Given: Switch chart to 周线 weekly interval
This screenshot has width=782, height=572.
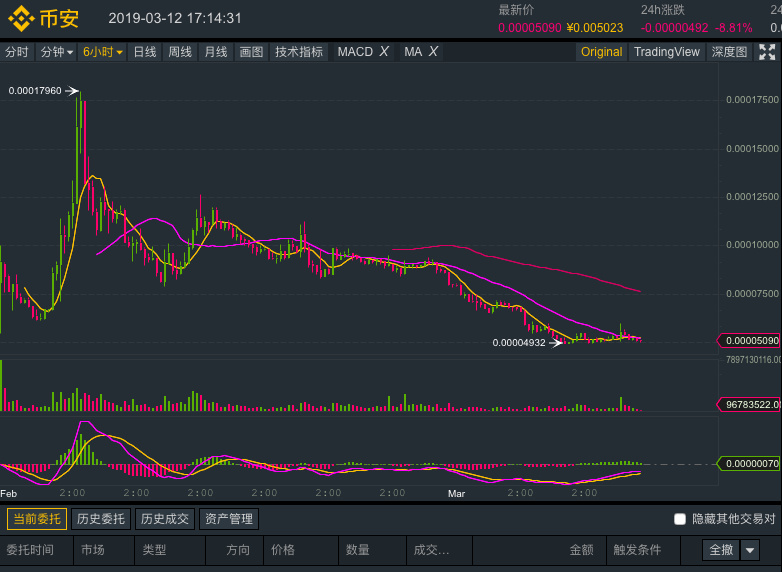Looking at the screenshot, I should click(180, 52).
